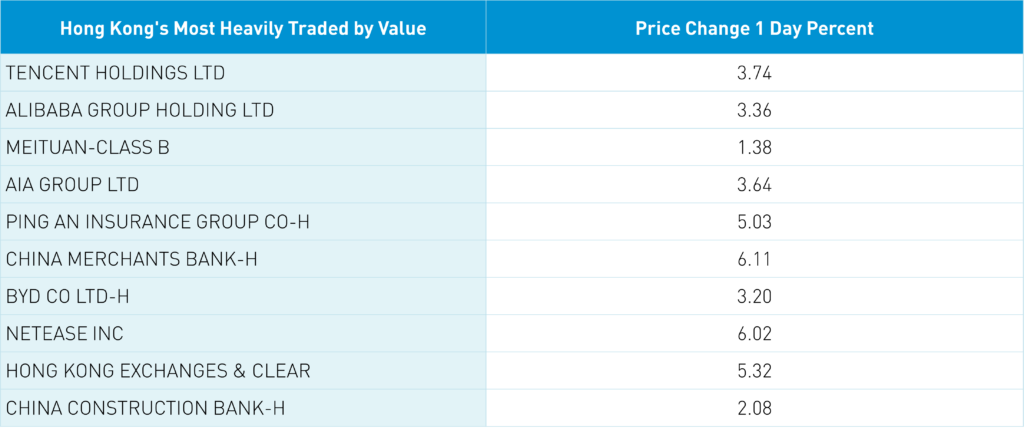Select Alibaba's 3.36 percent value
The width and height of the screenshot is (1024, 431).
click(x=754, y=110)
